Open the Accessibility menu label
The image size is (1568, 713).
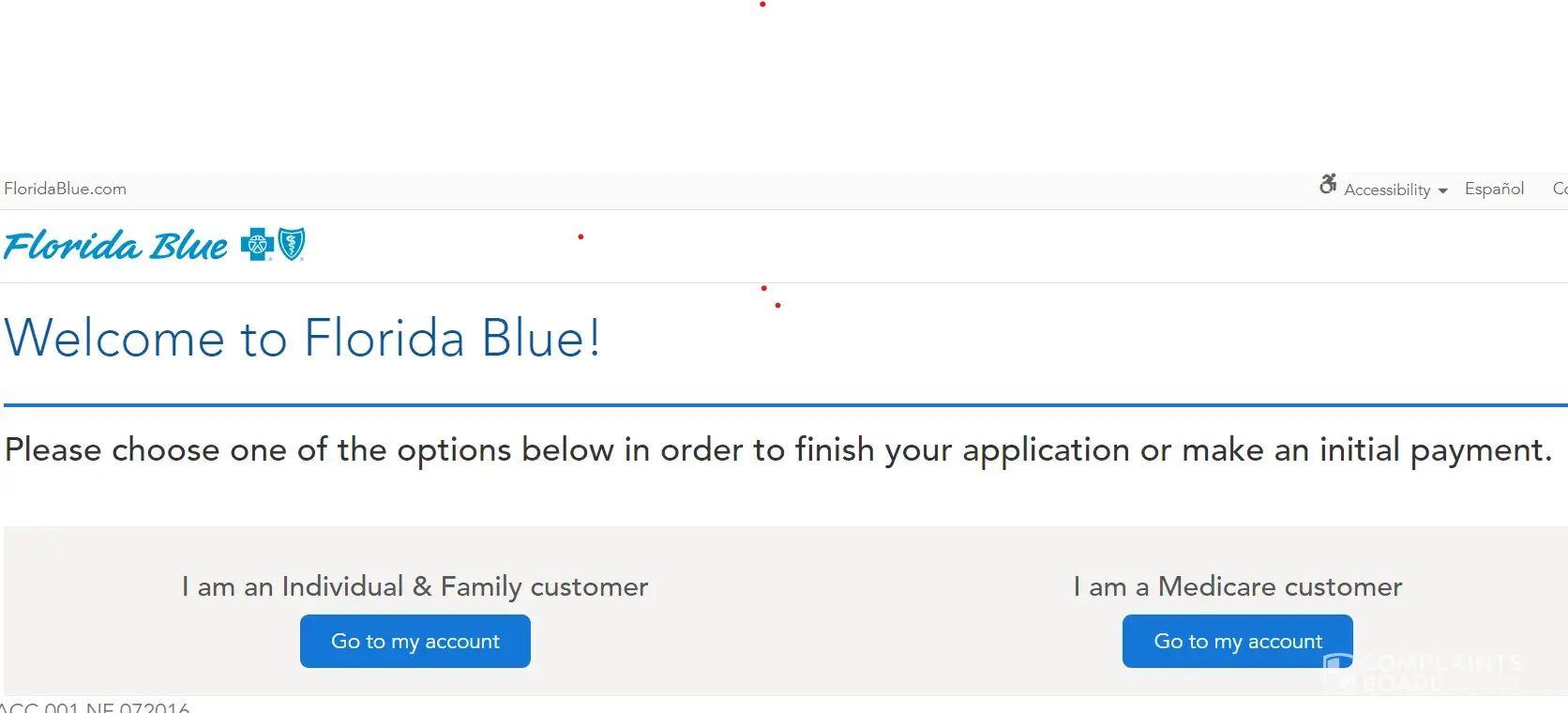(x=1387, y=190)
